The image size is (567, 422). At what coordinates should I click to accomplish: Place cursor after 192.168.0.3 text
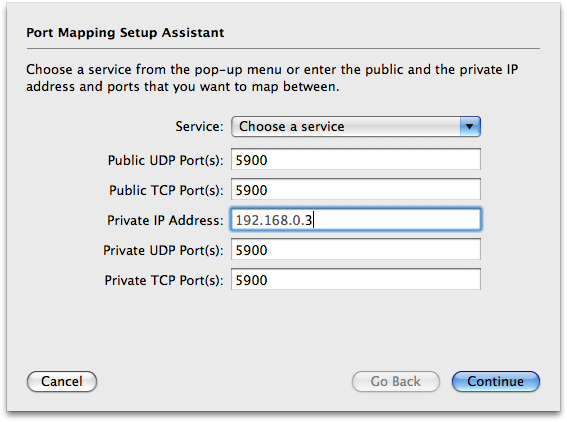point(314,220)
